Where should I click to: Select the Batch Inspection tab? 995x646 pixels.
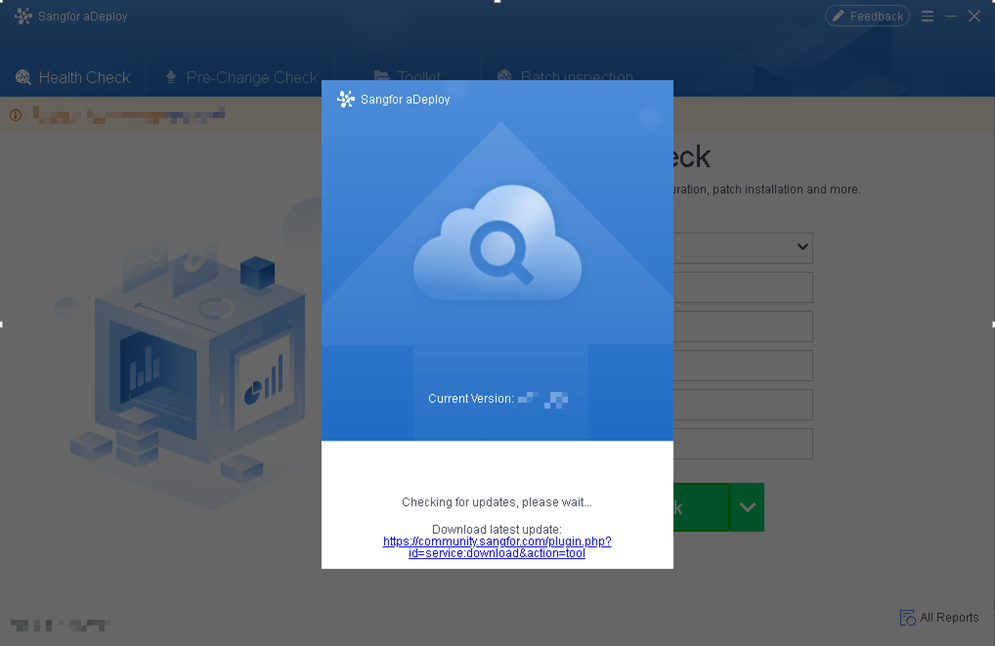pos(565,75)
